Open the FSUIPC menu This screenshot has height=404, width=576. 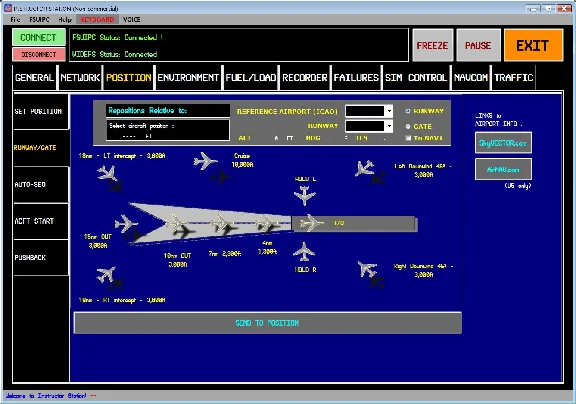pos(39,19)
